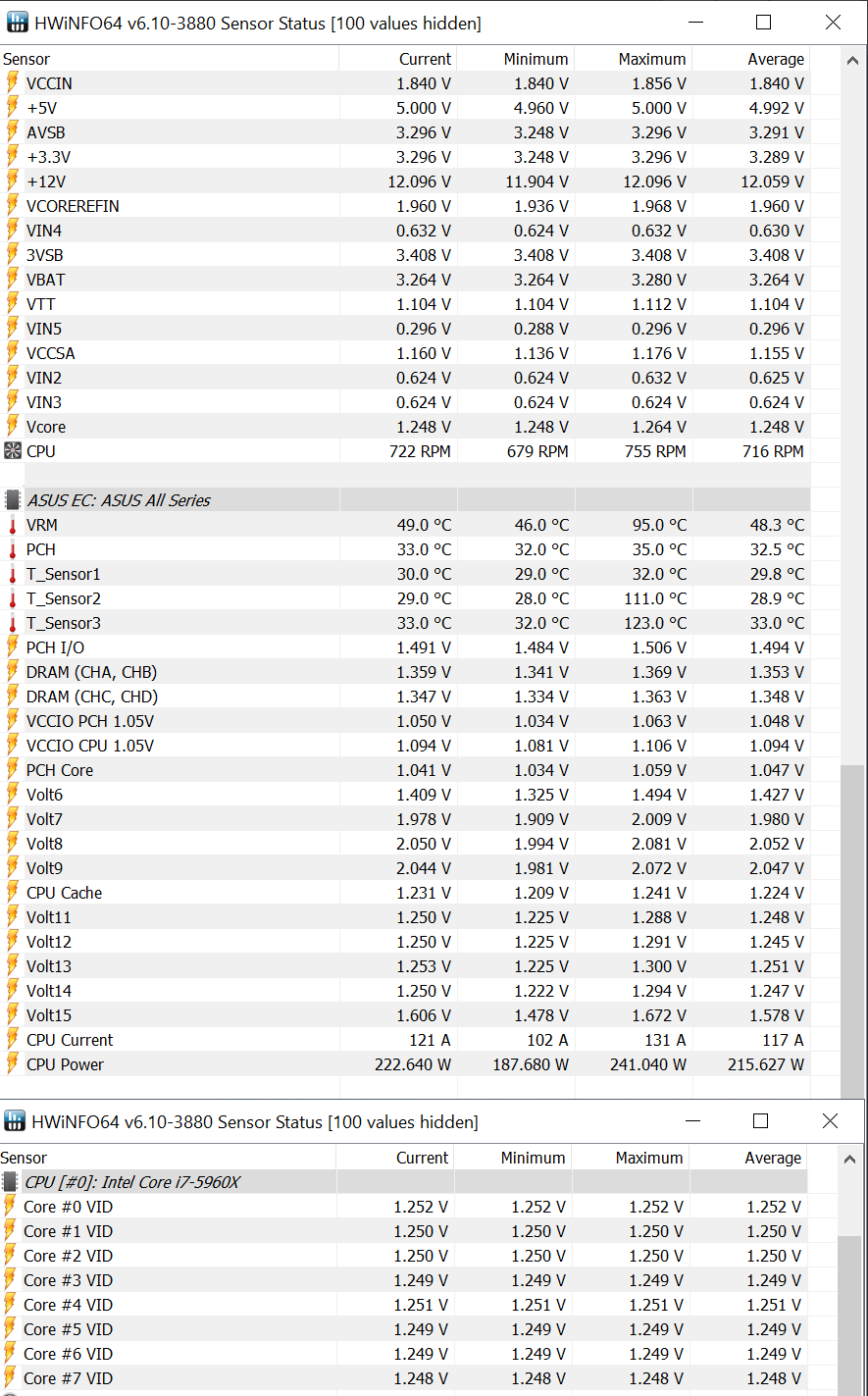Click the lightning icon beside VCCSA
Image resolution: width=868 pixels, height=1396 pixels.
coord(13,353)
